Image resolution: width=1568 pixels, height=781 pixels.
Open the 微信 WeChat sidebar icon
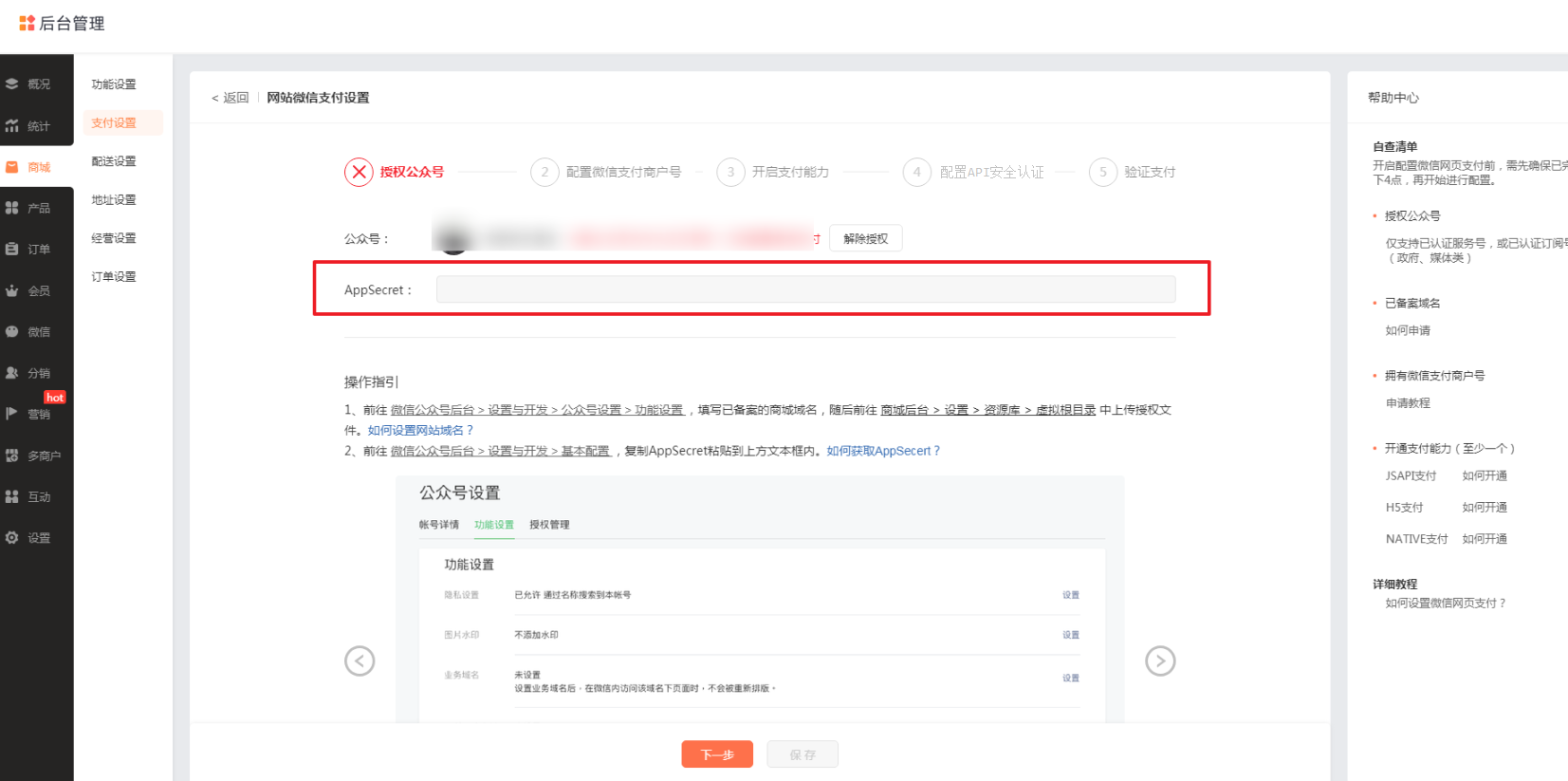point(11,331)
